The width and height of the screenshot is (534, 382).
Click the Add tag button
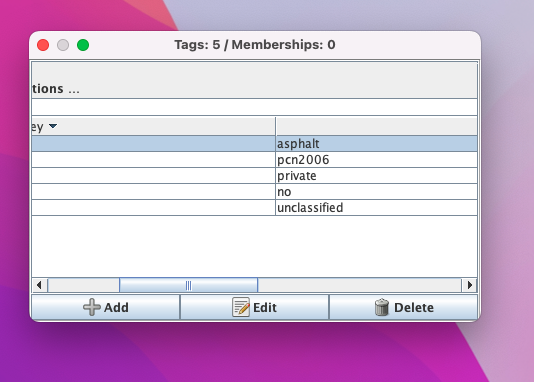click(106, 307)
